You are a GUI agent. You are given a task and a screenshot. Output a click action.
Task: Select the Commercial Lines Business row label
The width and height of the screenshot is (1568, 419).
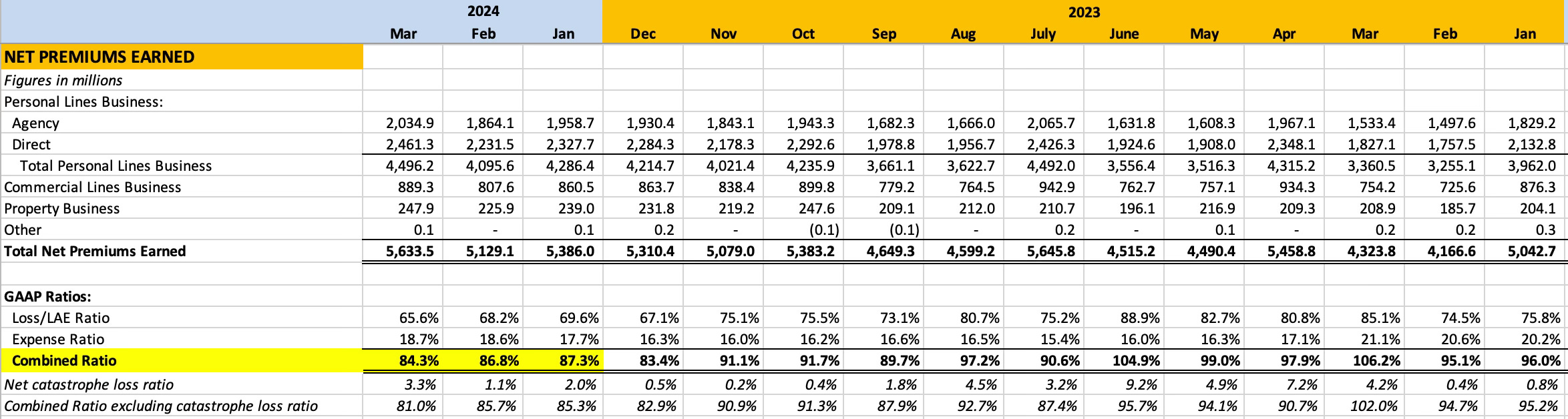pyautogui.click(x=92, y=187)
